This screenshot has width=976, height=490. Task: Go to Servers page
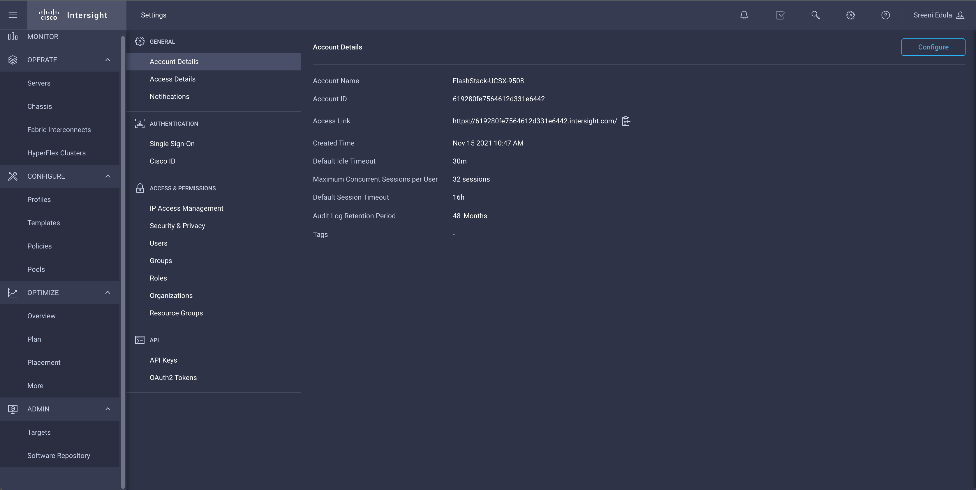pyautogui.click(x=39, y=83)
